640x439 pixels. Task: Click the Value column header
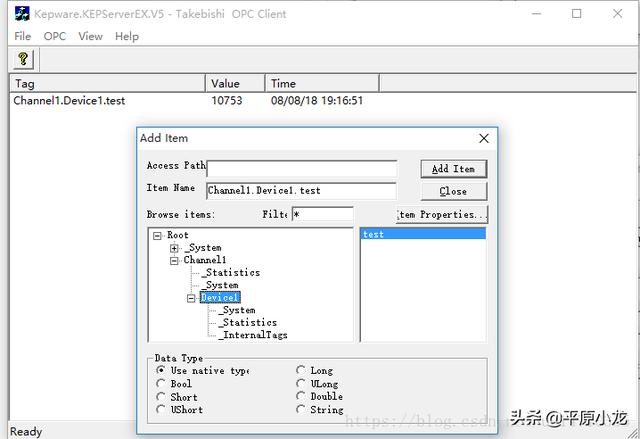pyautogui.click(x=235, y=84)
